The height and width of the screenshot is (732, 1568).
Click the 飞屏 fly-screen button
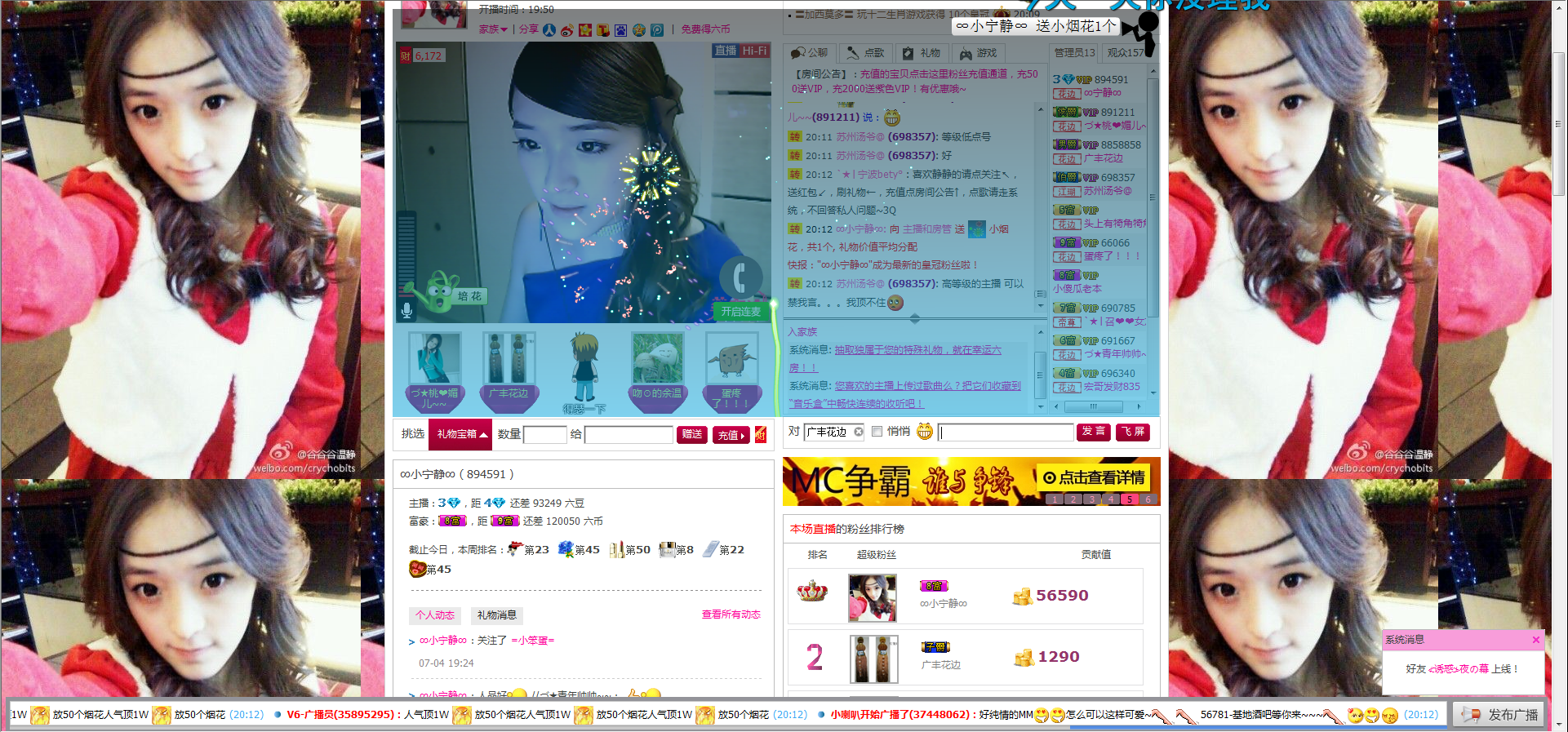click(x=1133, y=432)
